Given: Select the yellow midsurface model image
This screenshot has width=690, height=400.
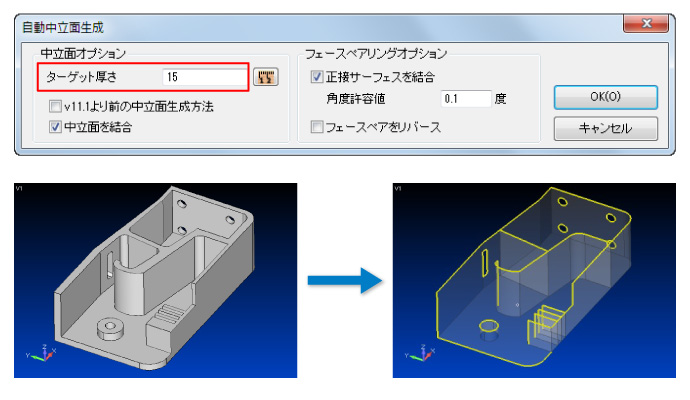Looking at the screenshot, I should pyautogui.click(x=534, y=280).
